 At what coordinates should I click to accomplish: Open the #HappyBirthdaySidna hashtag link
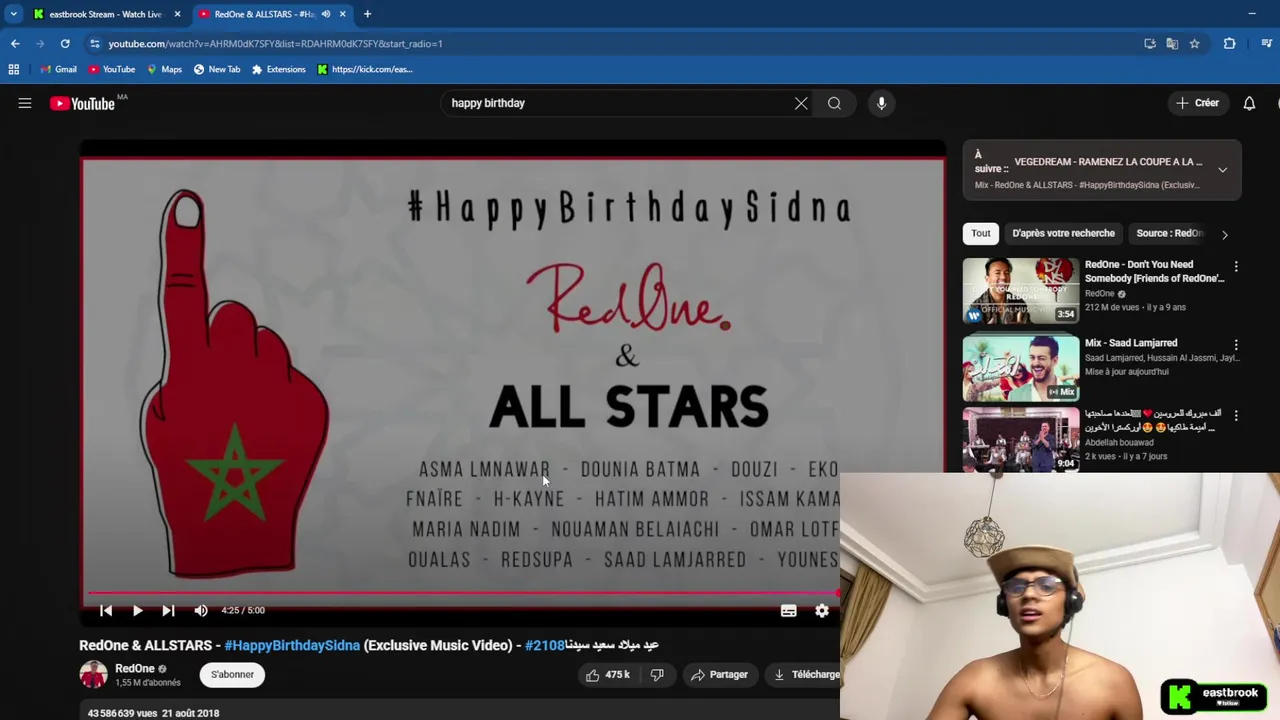point(292,645)
